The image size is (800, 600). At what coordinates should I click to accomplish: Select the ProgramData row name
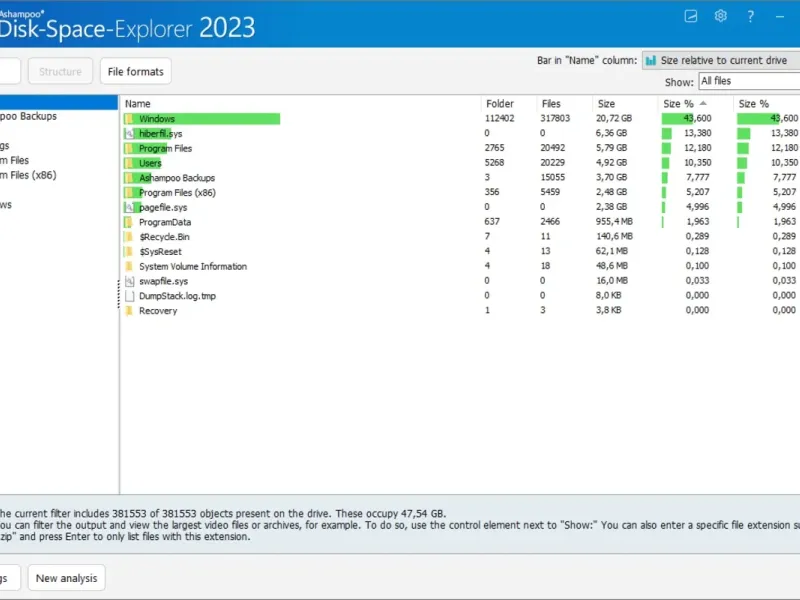[165, 222]
